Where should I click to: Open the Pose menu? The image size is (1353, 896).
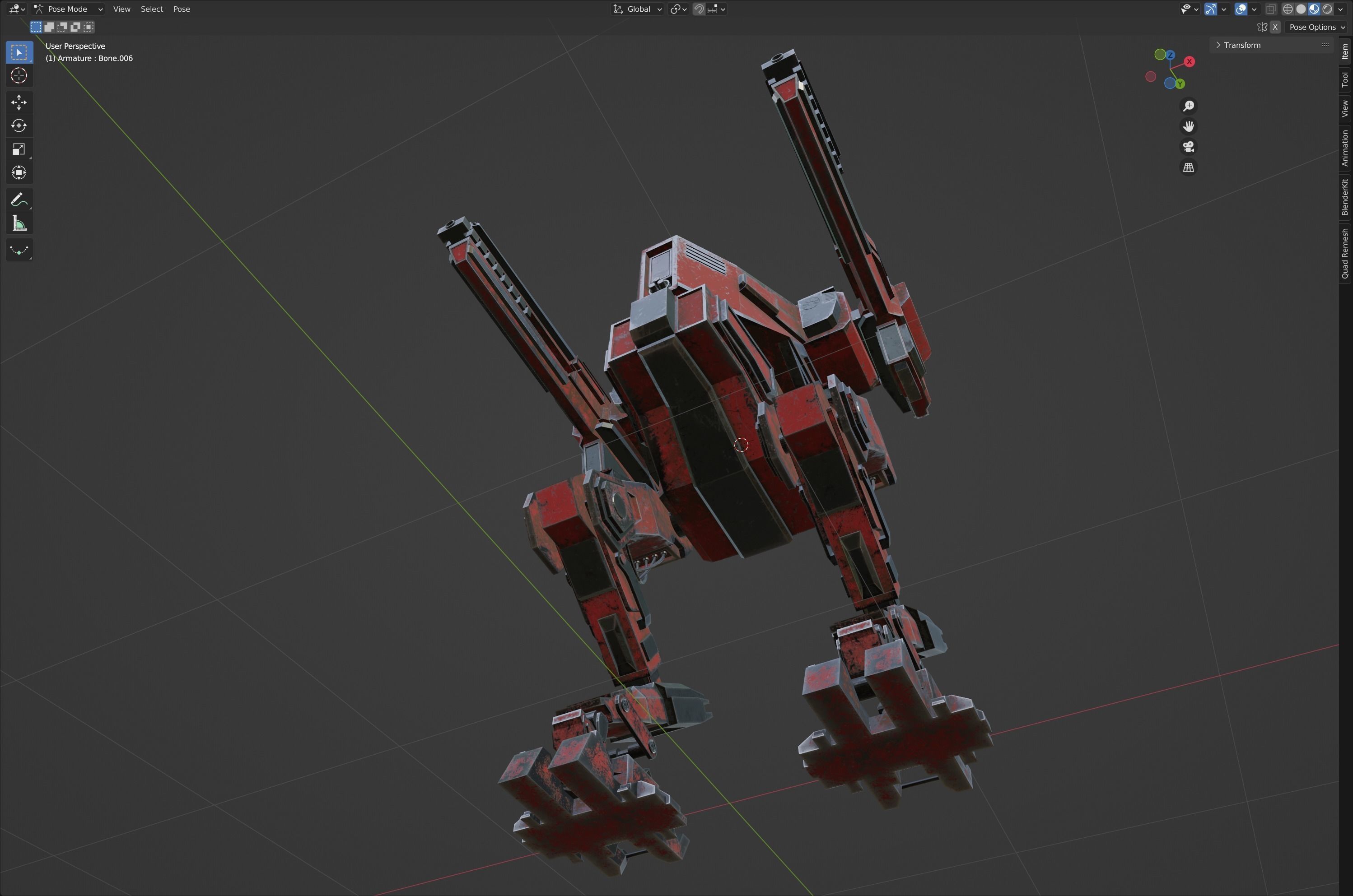pyautogui.click(x=181, y=9)
